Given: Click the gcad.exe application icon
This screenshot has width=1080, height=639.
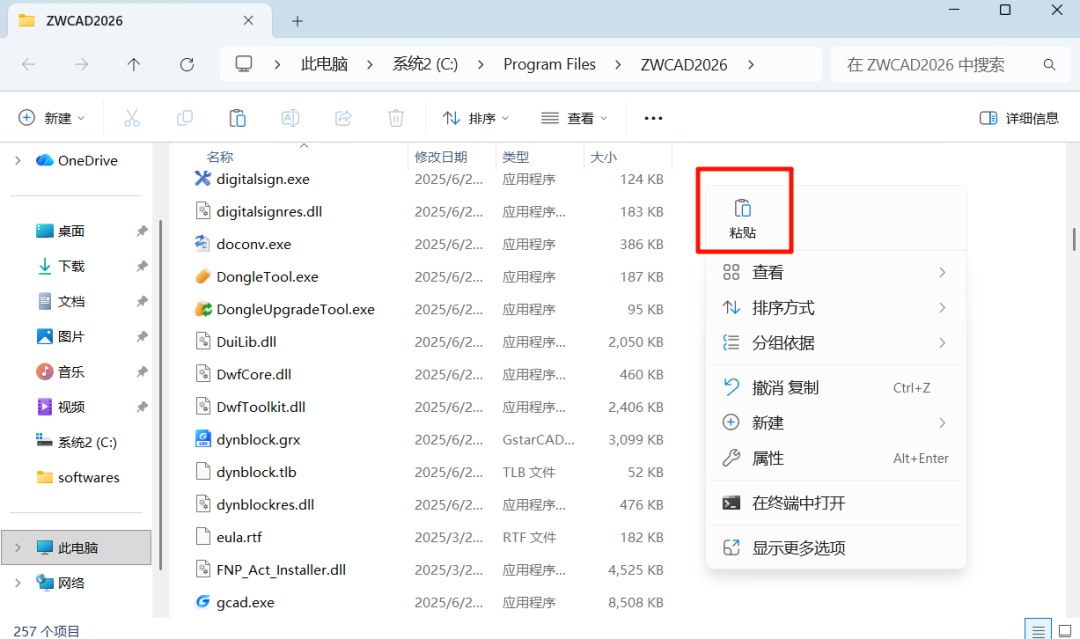Looking at the screenshot, I should (x=202, y=602).
